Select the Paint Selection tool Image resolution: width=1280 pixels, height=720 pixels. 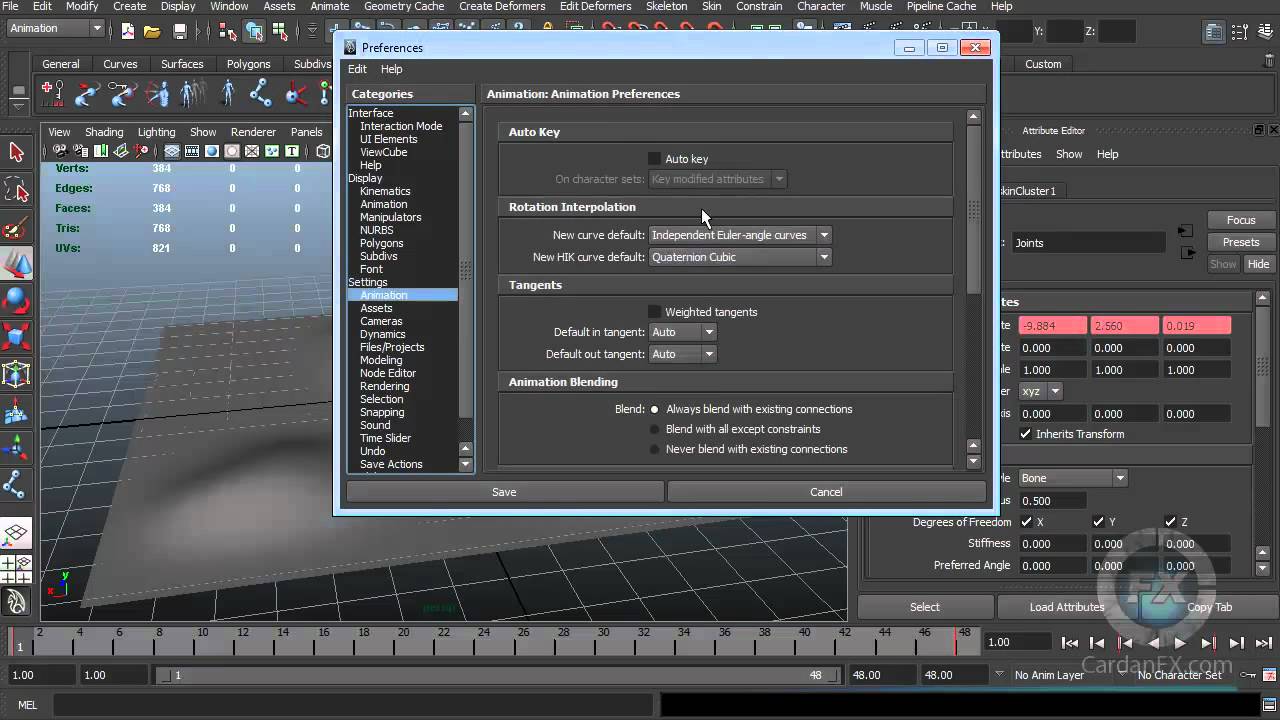click(16, 227)
